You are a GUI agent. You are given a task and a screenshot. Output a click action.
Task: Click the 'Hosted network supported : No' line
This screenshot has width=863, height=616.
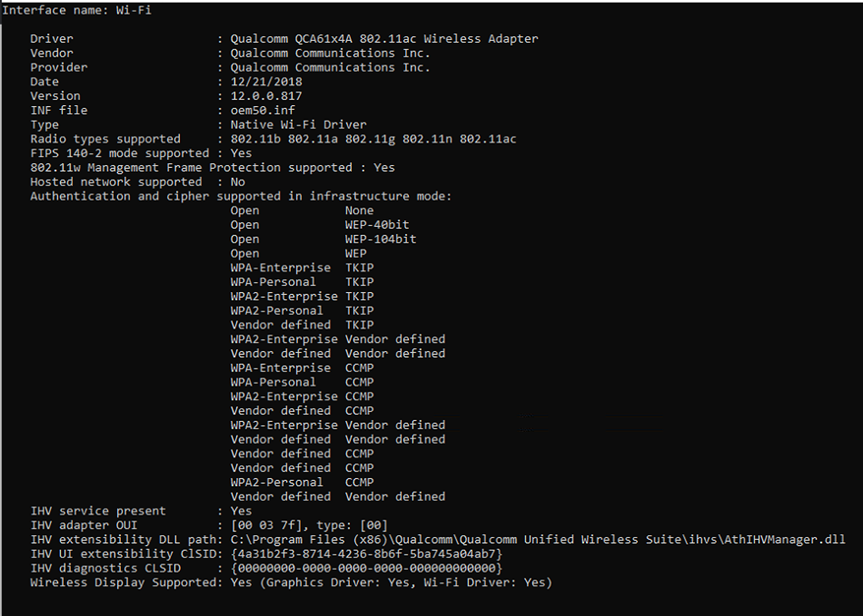pyautogui.click(x=138, y=182)
